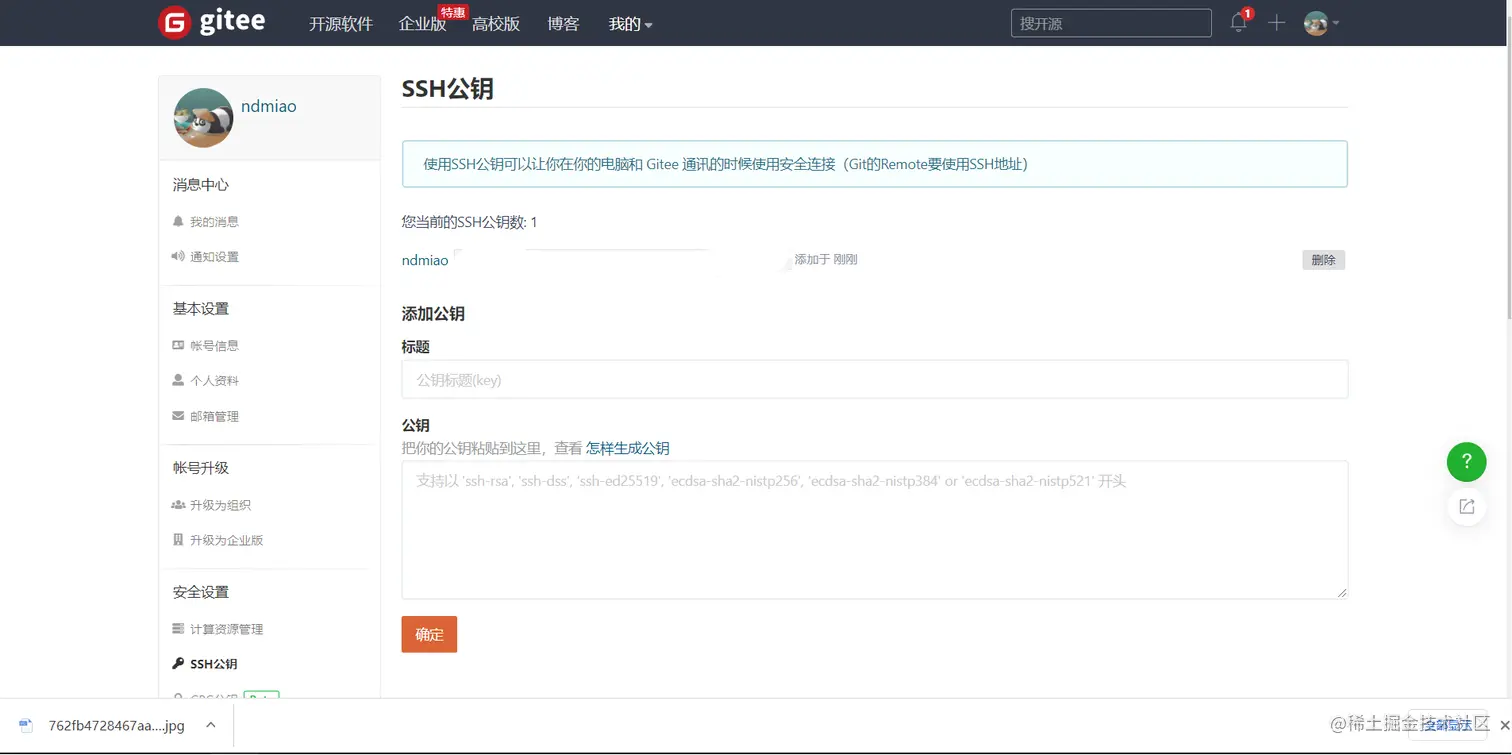Viewport: 1512px width, 755px height.
Task: Expand the 我的 dropdown menu
Action: [x=630, y=24]
